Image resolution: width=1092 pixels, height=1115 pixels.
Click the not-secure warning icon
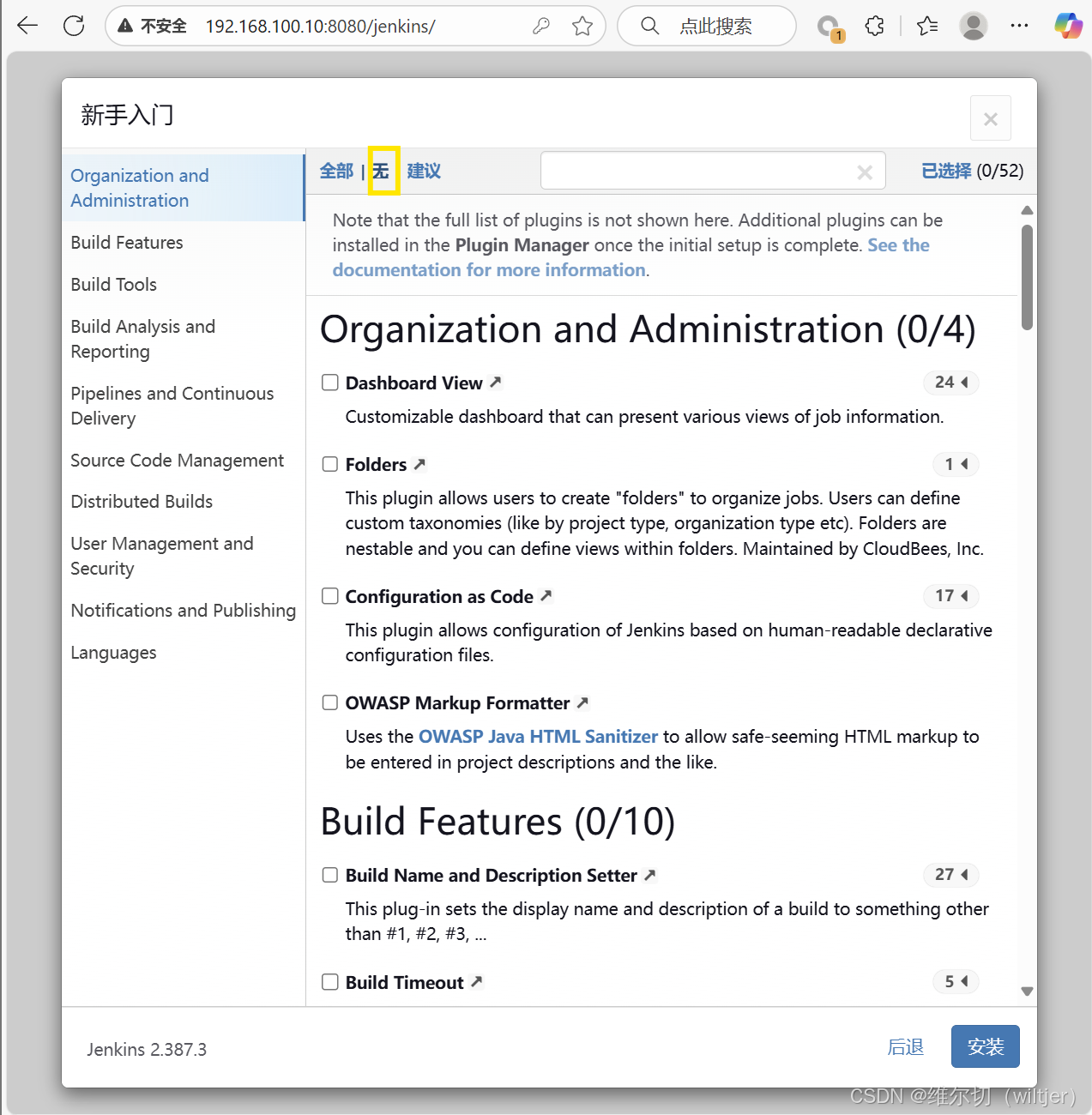[x=125, y=26]
